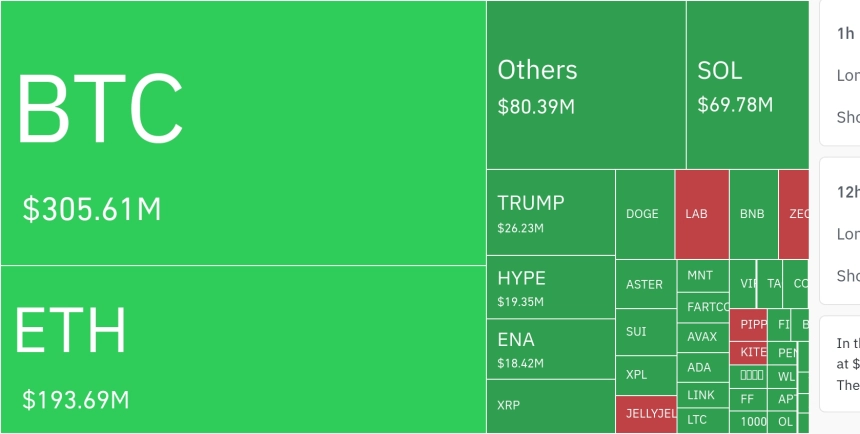Select the SUI tile
This screenshot has height=434, width=860.
[645, 331]
